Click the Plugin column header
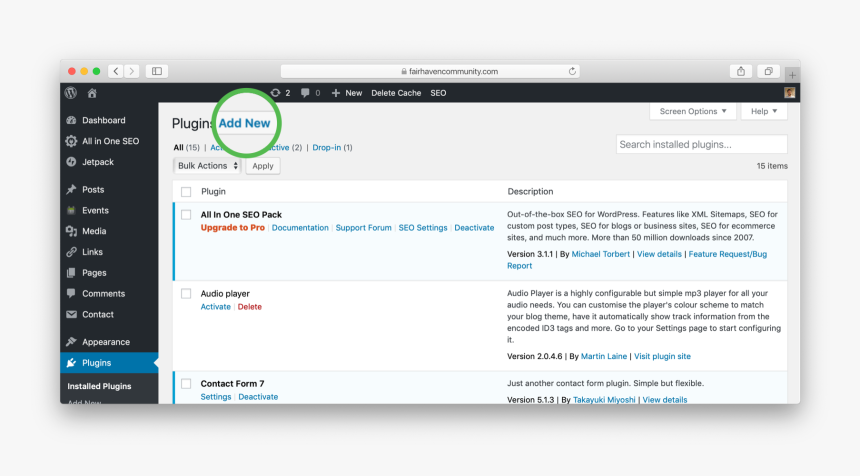Image resolution: width=860 pixels, height=476 pixels. (x=213, y=191)
